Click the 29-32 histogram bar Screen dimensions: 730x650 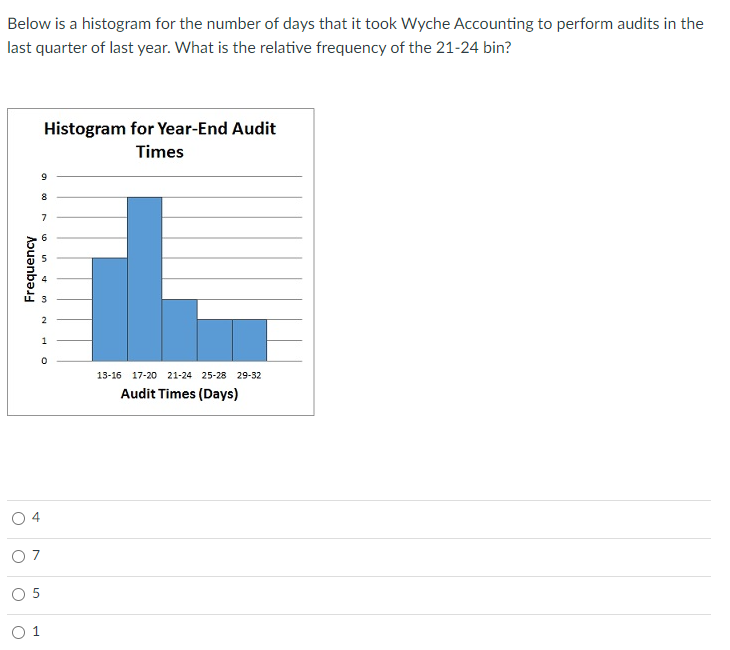click(249, 340)
